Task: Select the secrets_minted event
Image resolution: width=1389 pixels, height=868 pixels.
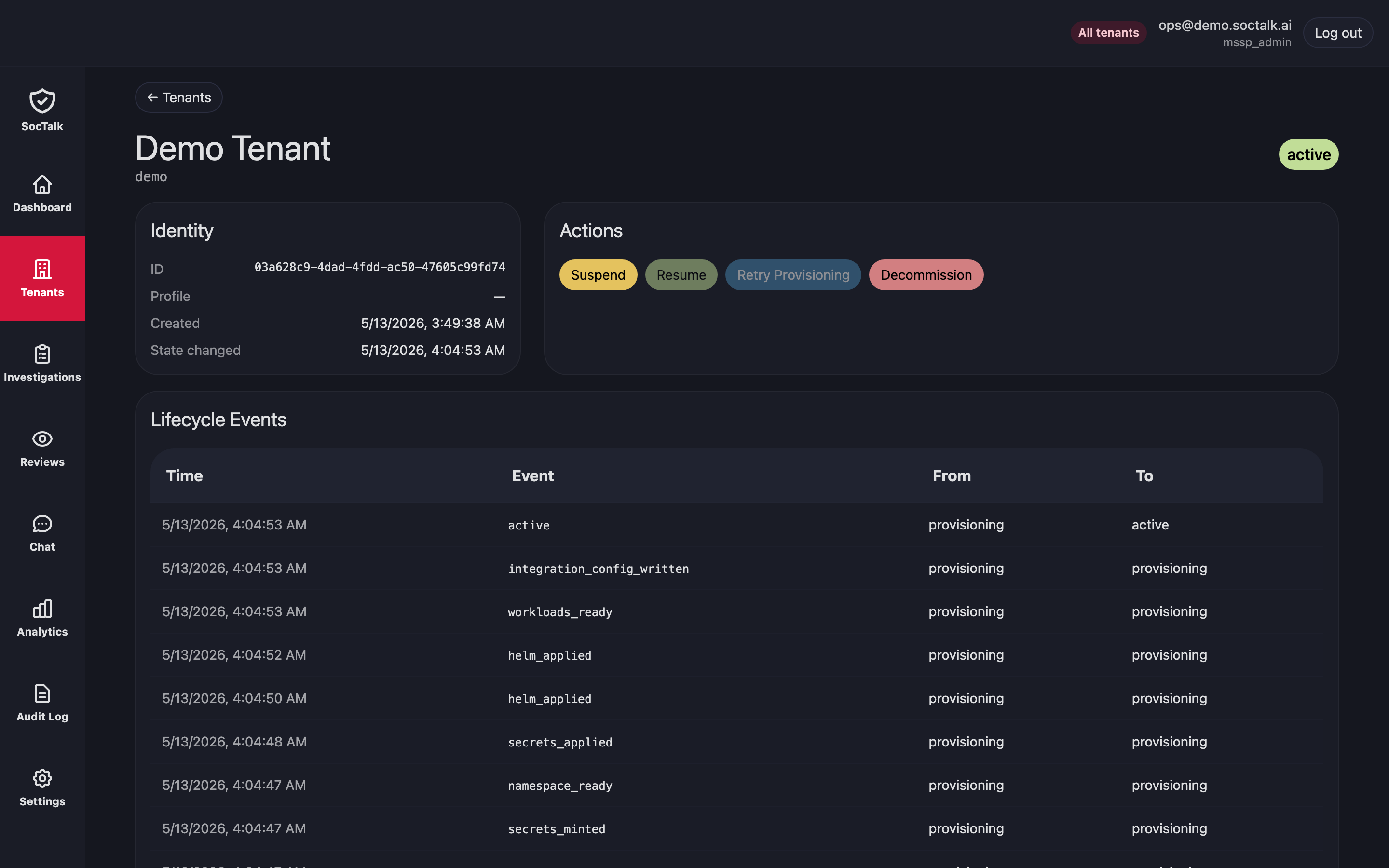Action: [x=557, y=829]
